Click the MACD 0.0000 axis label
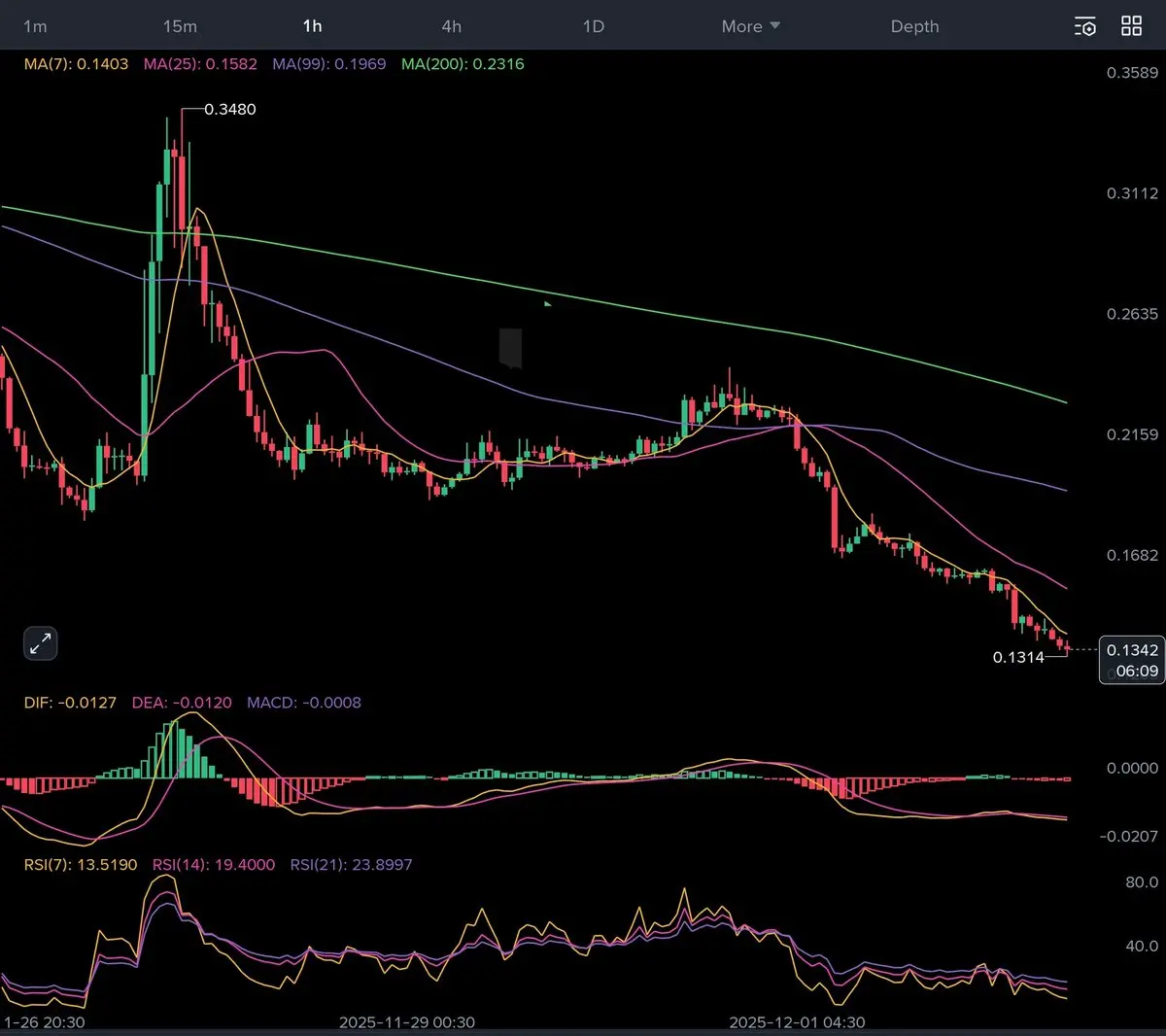1166x1036 pixels. [1132, 768]
